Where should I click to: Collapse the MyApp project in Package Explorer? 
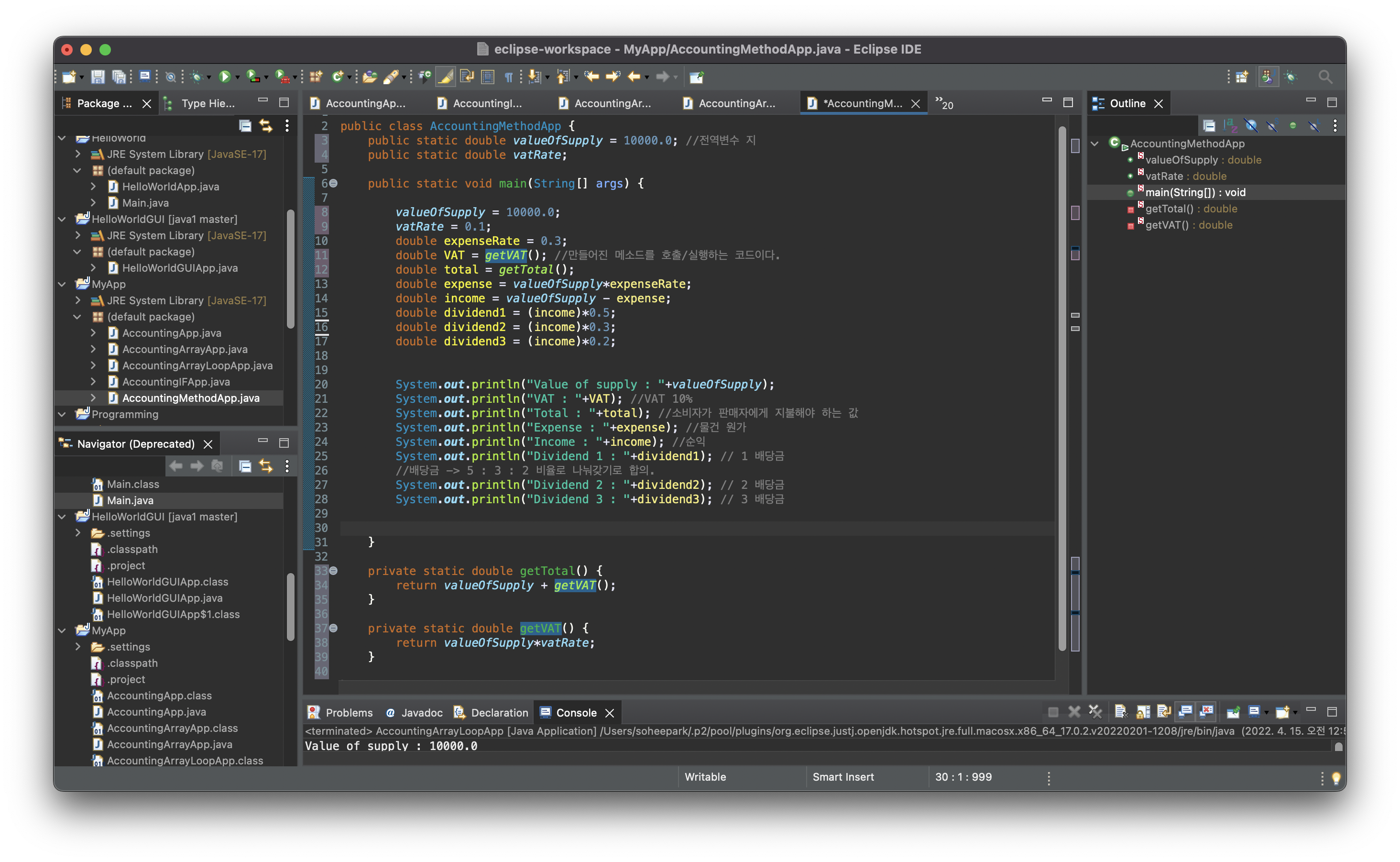[x=62, y=284]
